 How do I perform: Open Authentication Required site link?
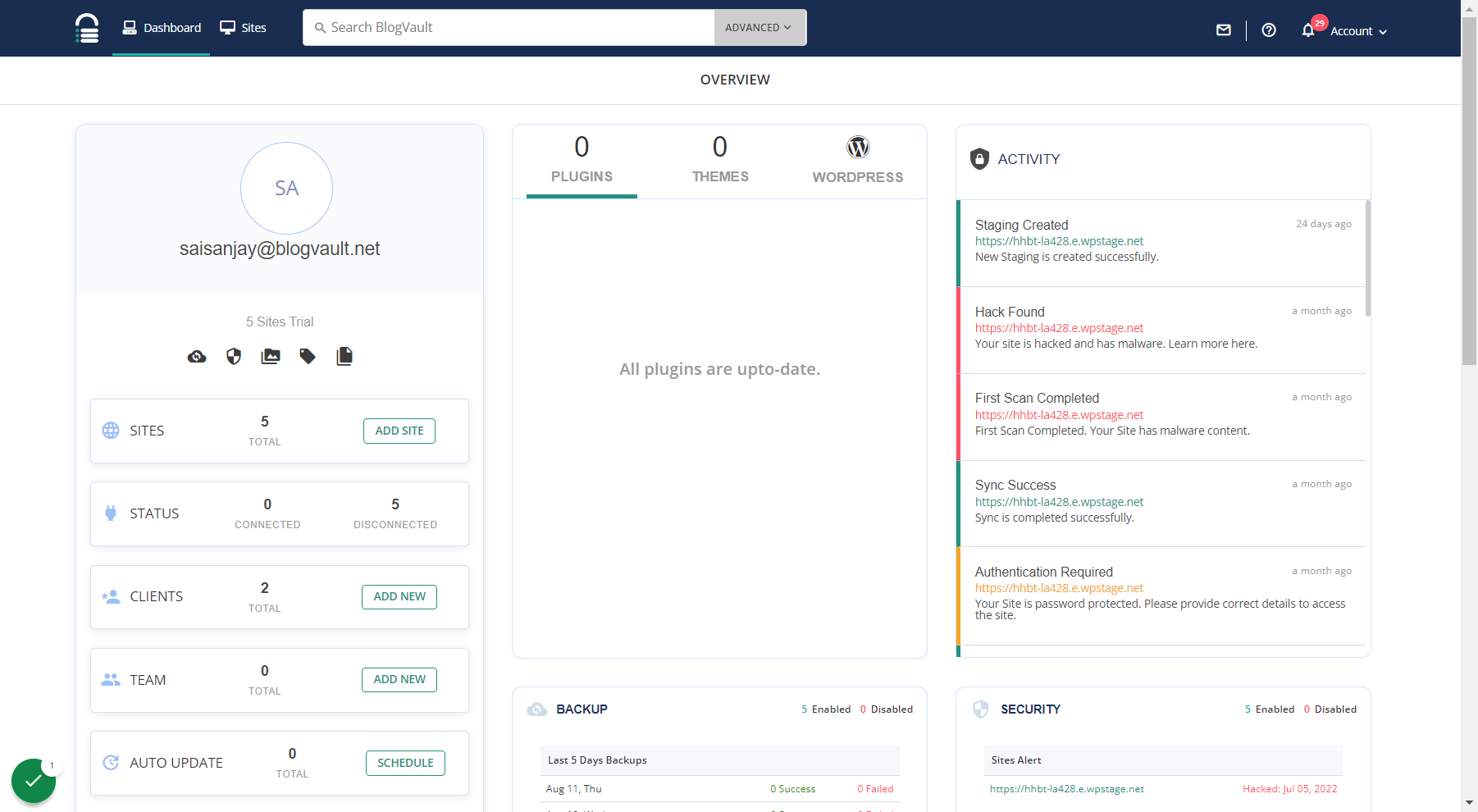[x=1059, y=588]
